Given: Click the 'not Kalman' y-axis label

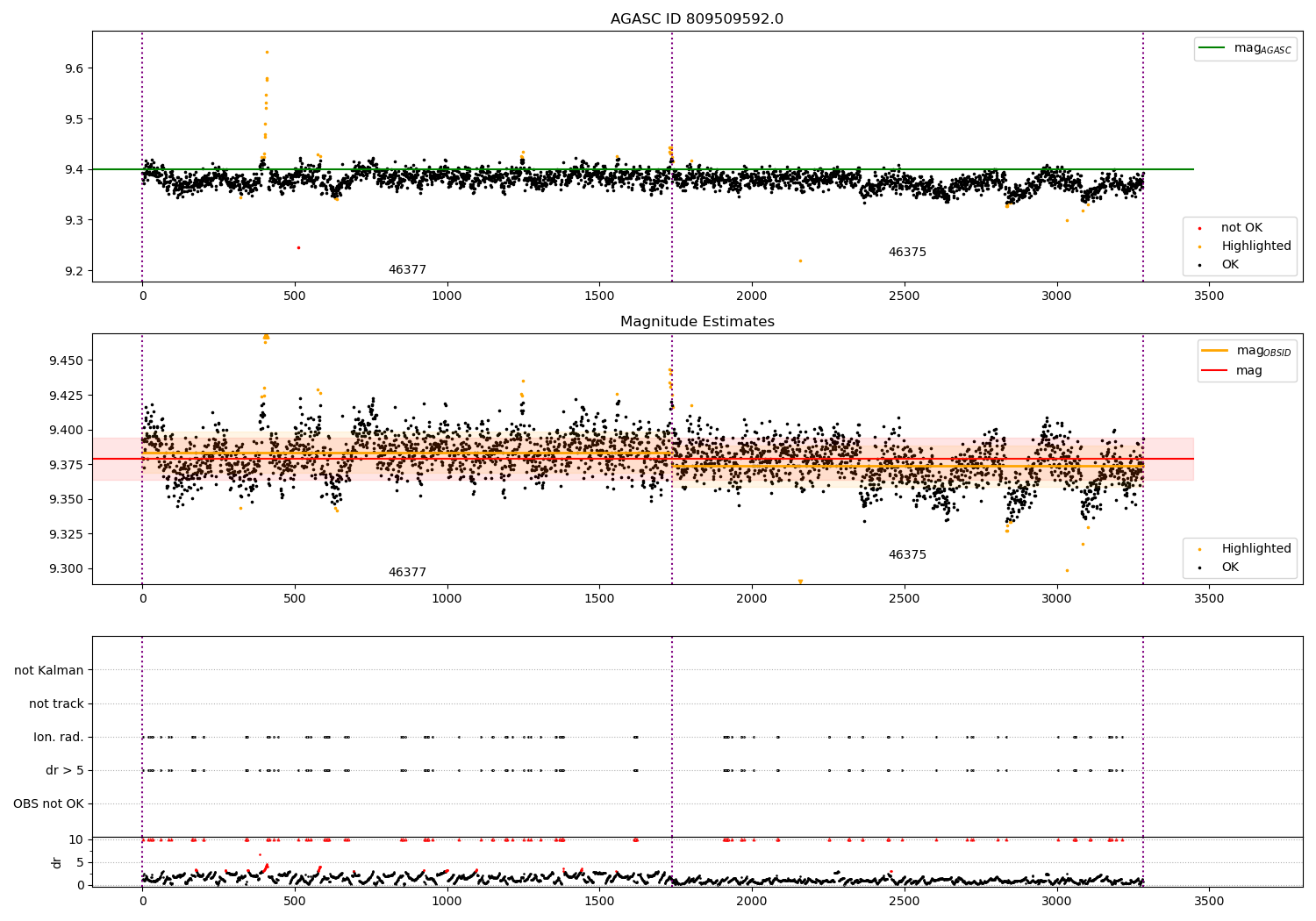Looking at the screenshot, I should 49,671.
